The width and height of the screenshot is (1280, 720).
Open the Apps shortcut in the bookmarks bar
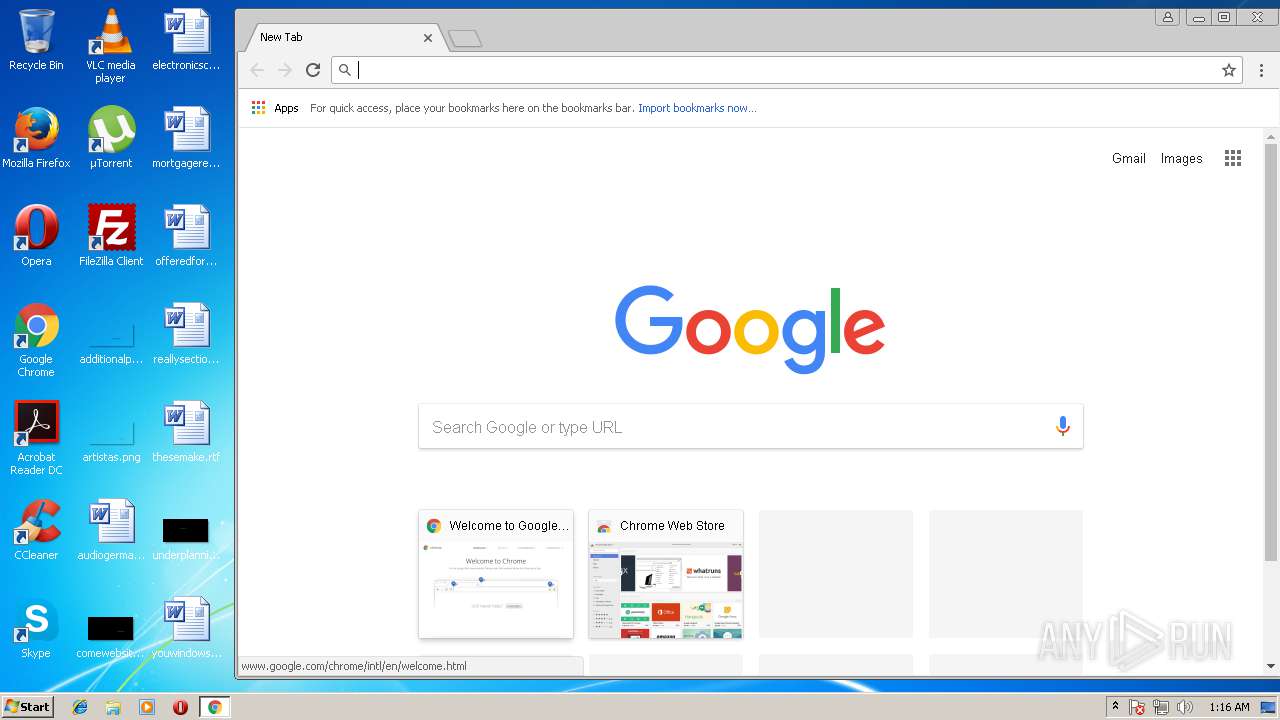coord(275,108)
